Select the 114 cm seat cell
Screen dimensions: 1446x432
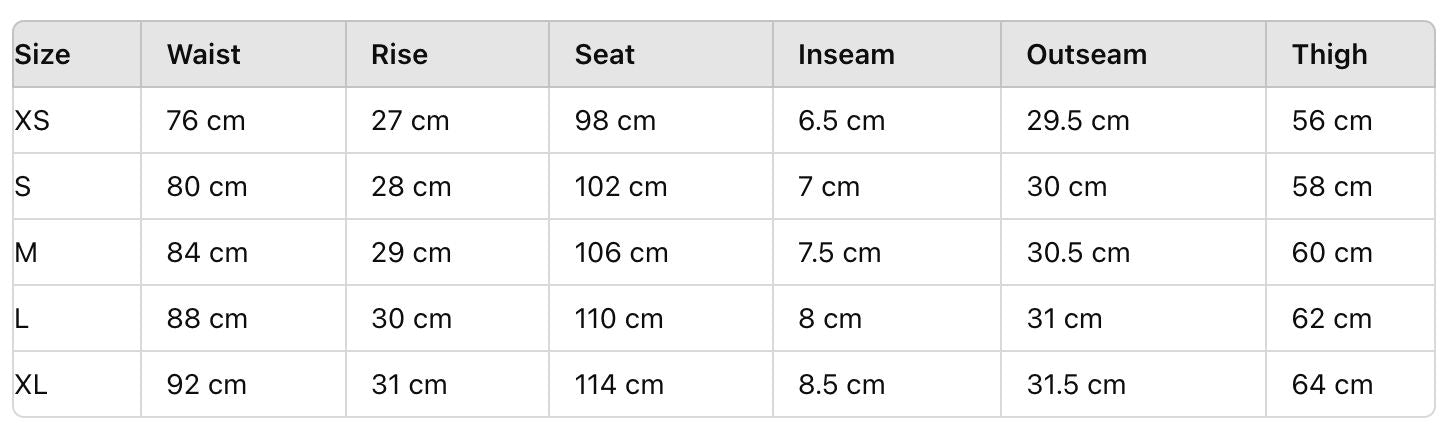point(618,385)
